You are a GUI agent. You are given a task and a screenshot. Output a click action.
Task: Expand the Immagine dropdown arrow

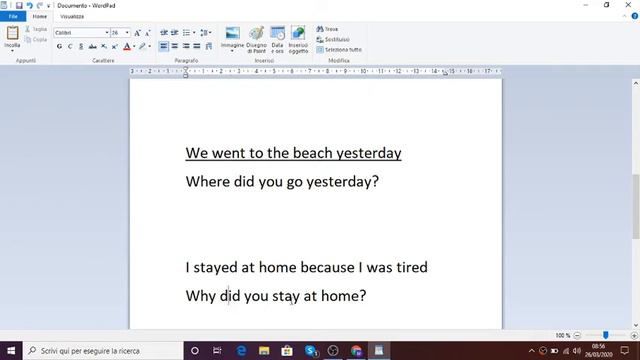[x=232, y=51]
